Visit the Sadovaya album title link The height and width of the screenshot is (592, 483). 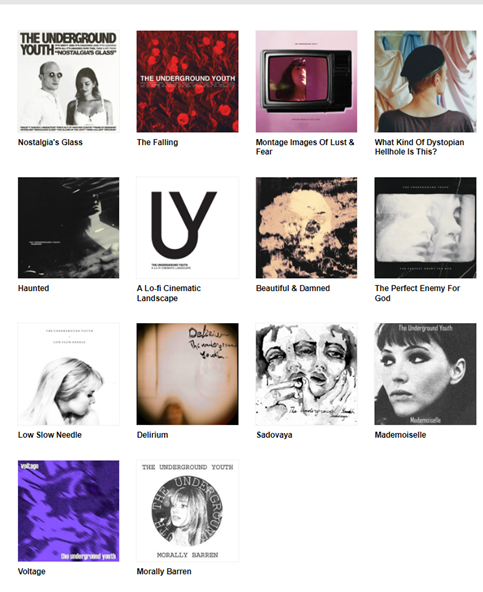tap(274, 435)
